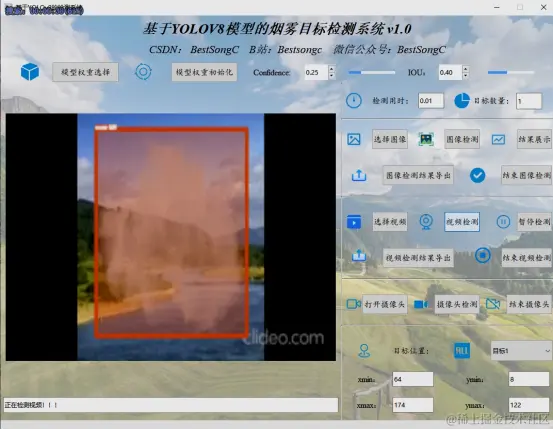The image size is (554, 430).
Task: Click the blue camcorder icon beside 摄像头检测
Action: coord(421,304)
